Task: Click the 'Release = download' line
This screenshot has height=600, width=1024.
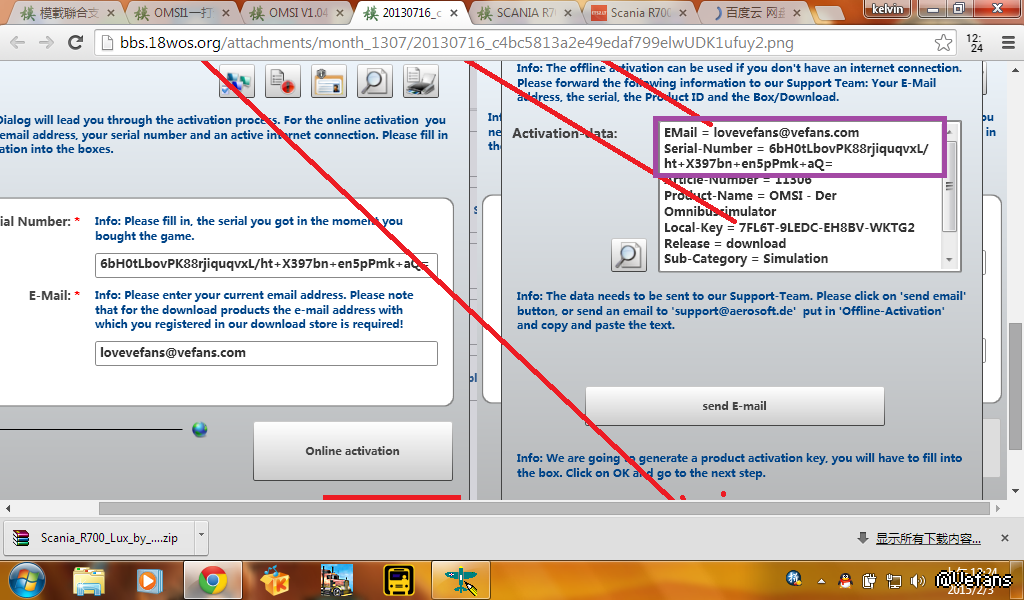Action: click(725, 244)
